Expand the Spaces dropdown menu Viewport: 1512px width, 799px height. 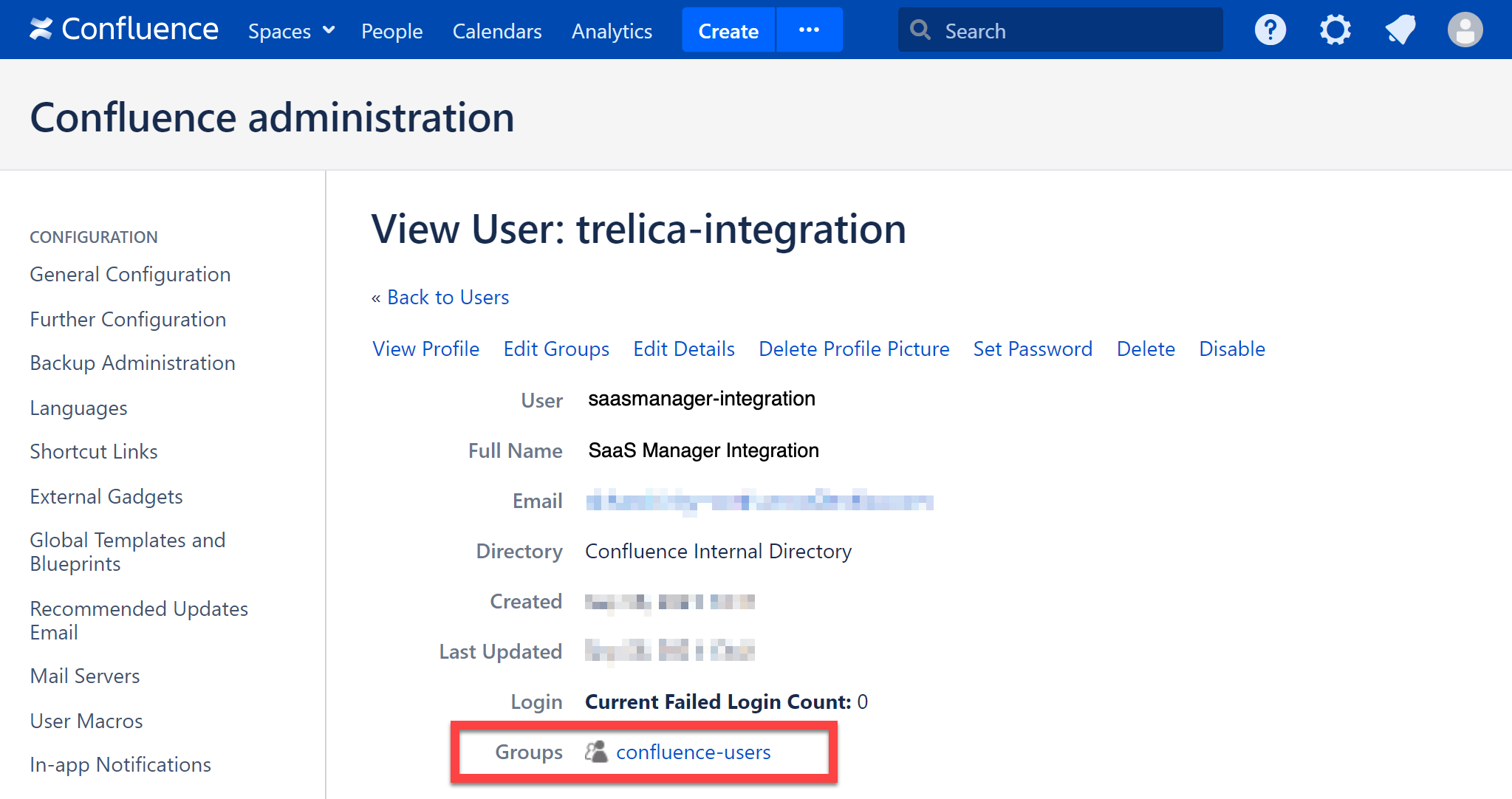tap(292, 31)
